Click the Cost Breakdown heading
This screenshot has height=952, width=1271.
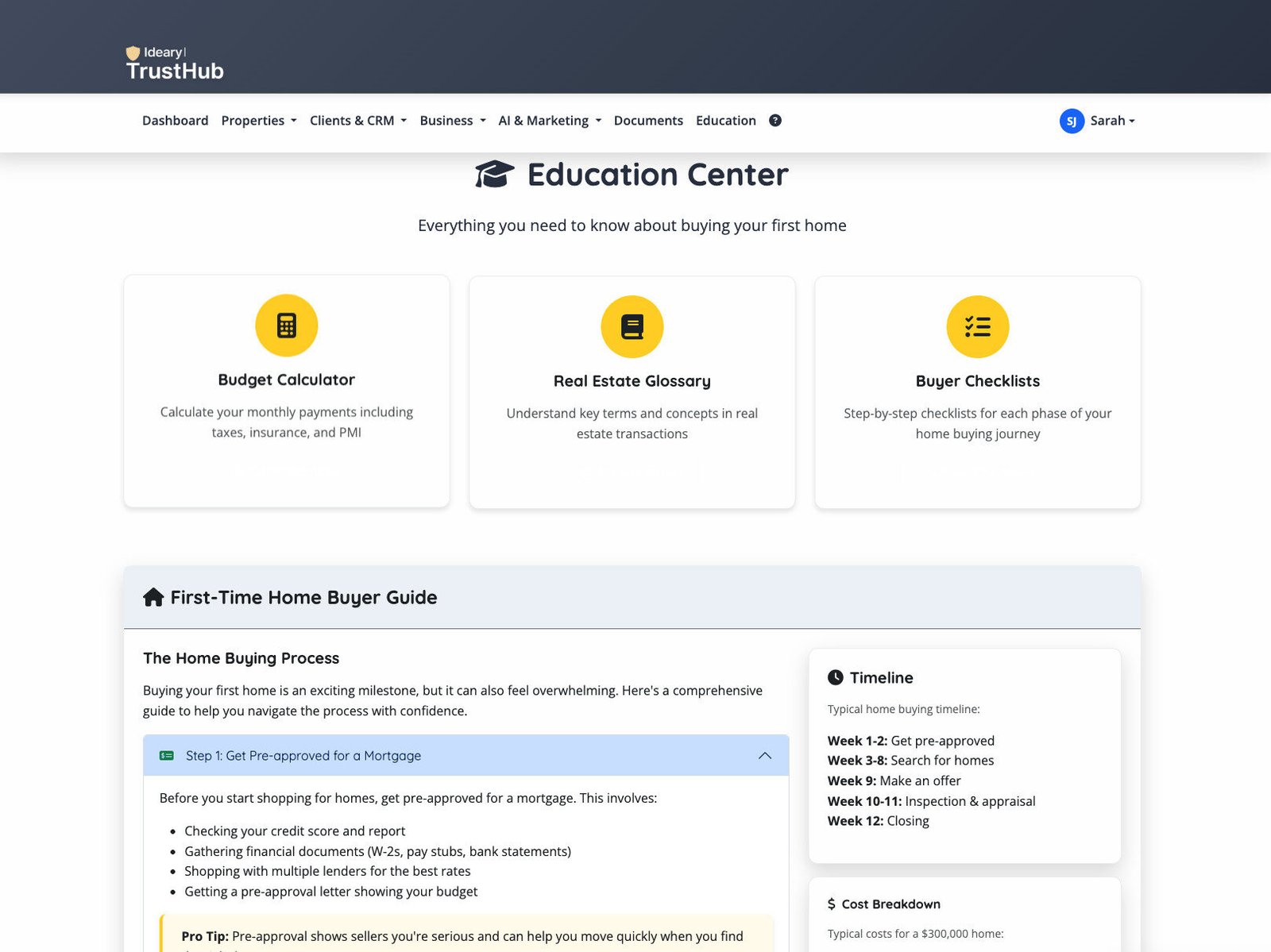pyautogui.click(x=891, y=904)
